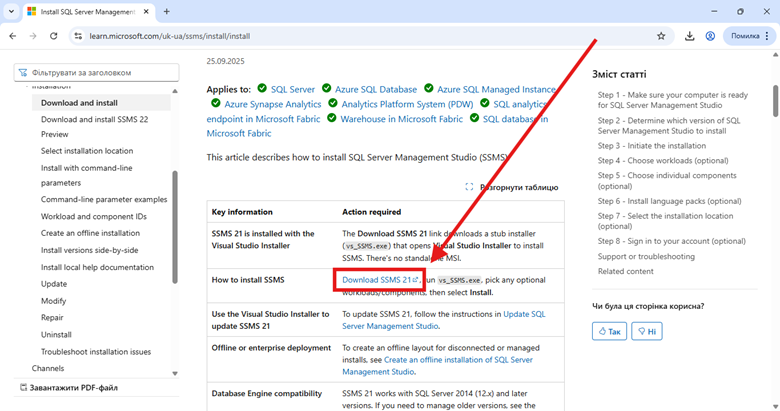Open Install versions side-by-side

pyautogui.click(x=90, y=250)
